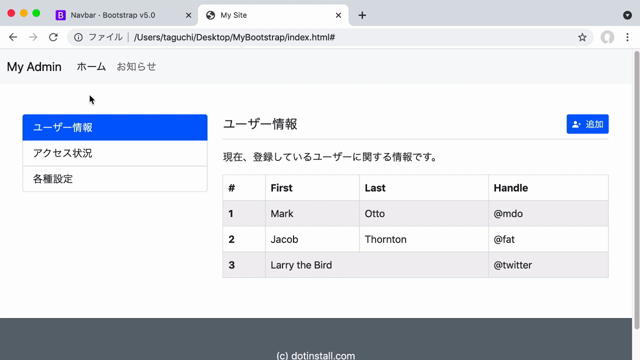Click the @mdo handle cell
Screen dimensions: 640x360
click(548, 213)
